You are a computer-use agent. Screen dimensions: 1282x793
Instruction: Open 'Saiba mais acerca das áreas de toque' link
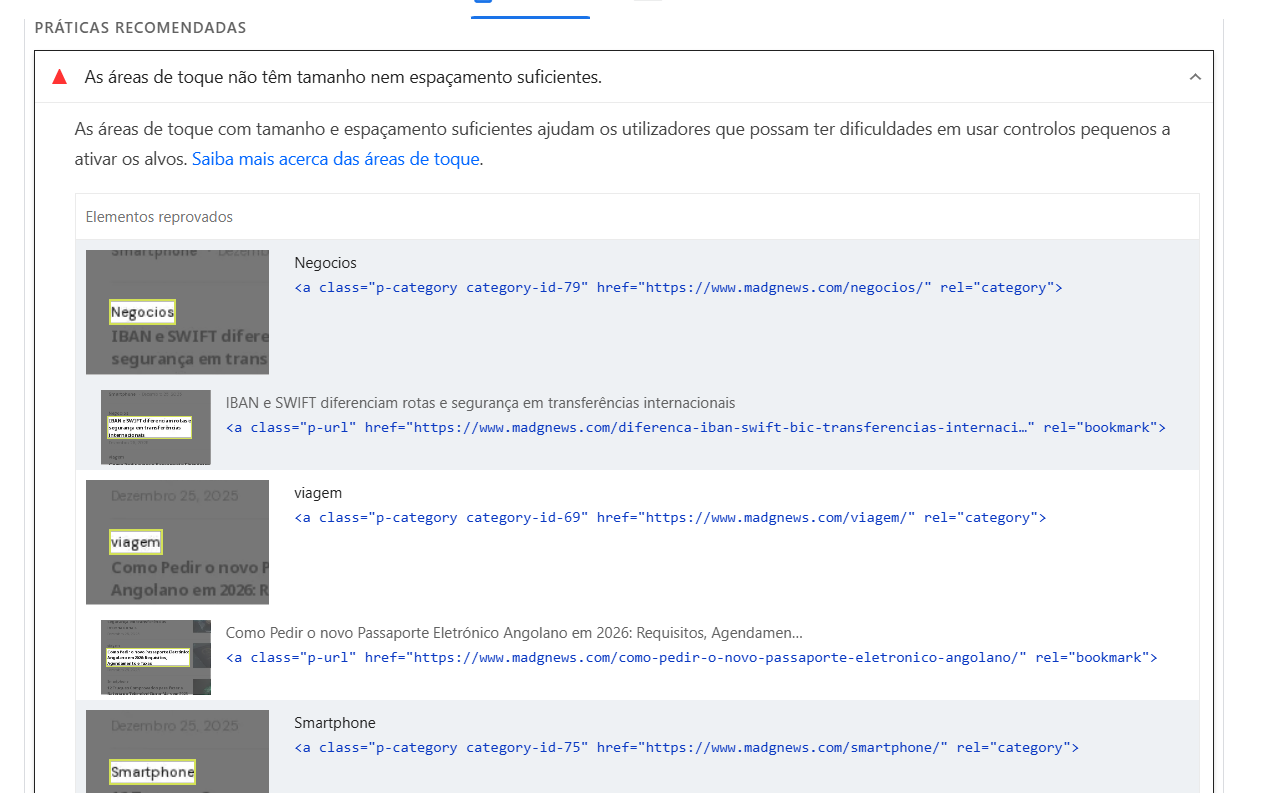pos(335,159)
